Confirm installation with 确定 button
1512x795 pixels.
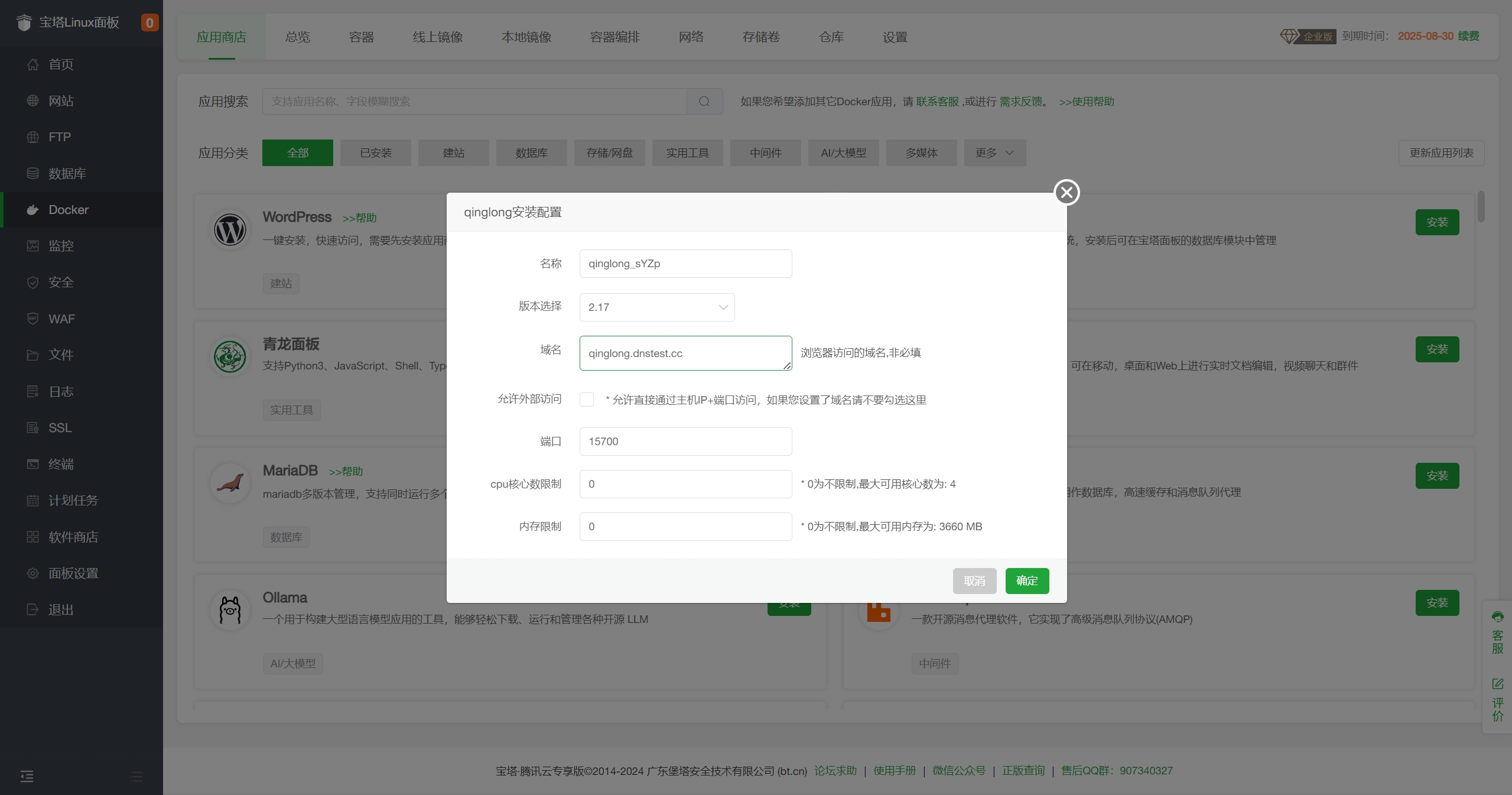point(1027,581)
